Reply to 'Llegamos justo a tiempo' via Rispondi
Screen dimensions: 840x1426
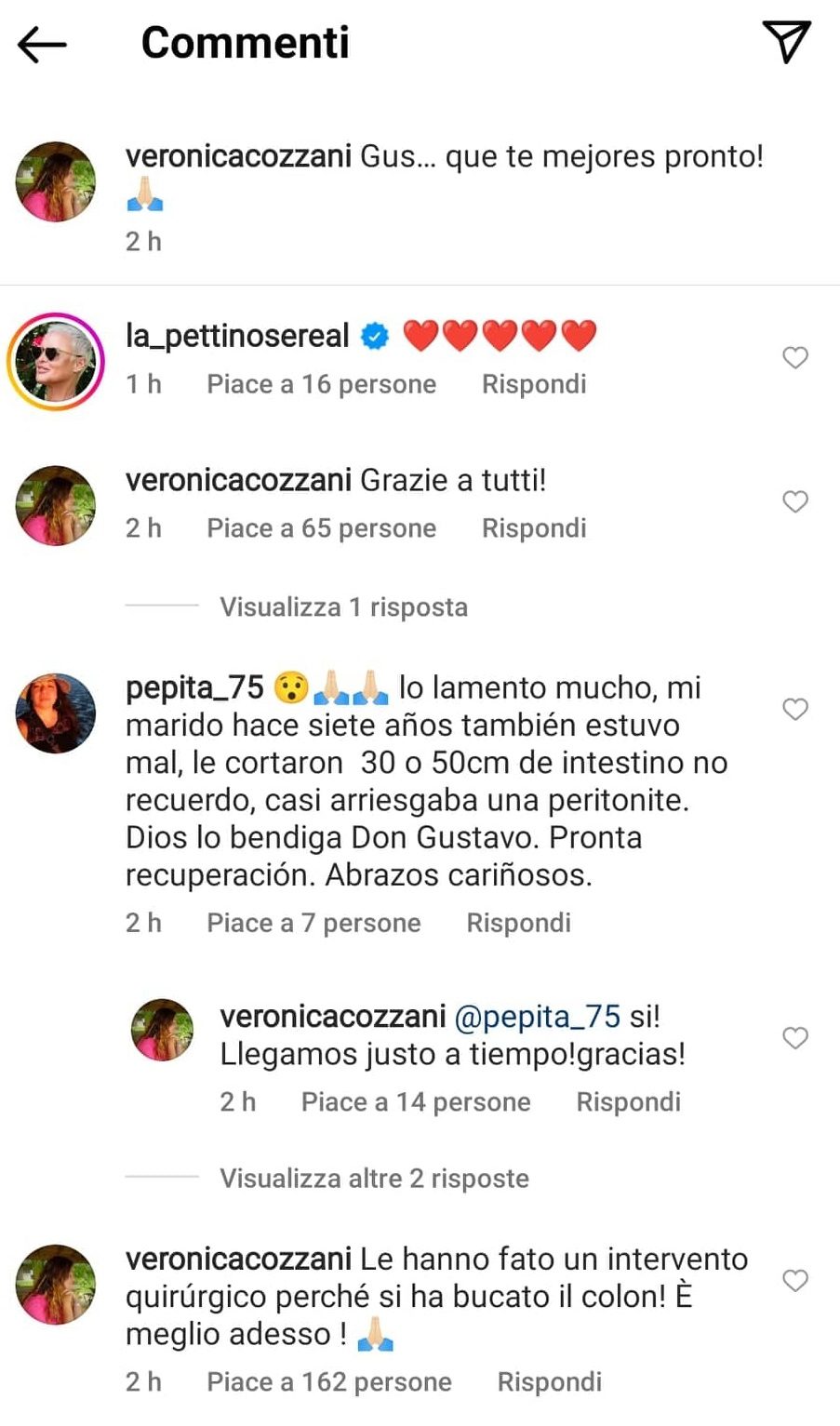628,1102
